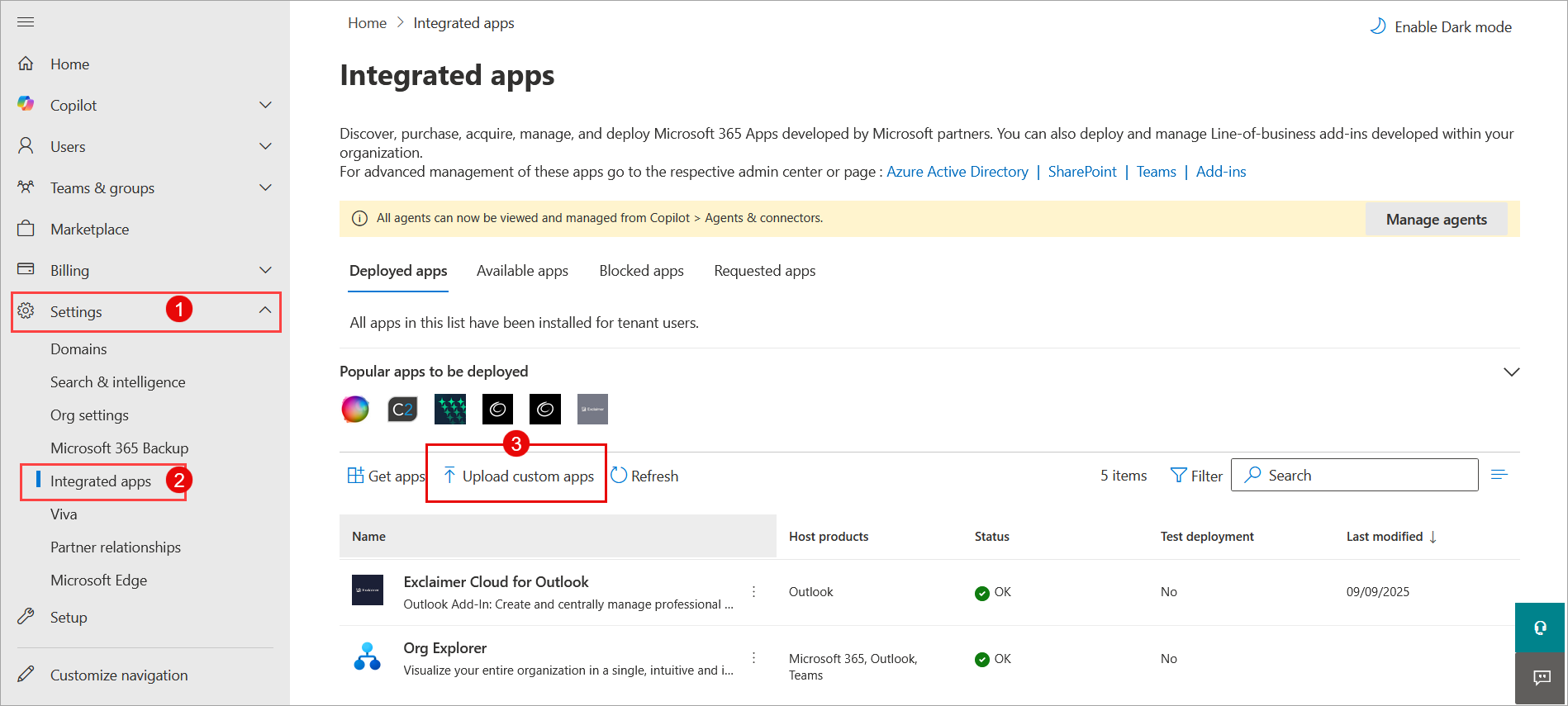Open the list options icon beside Search
The image size is (1568, 706).
click(x=1499, y=475)
